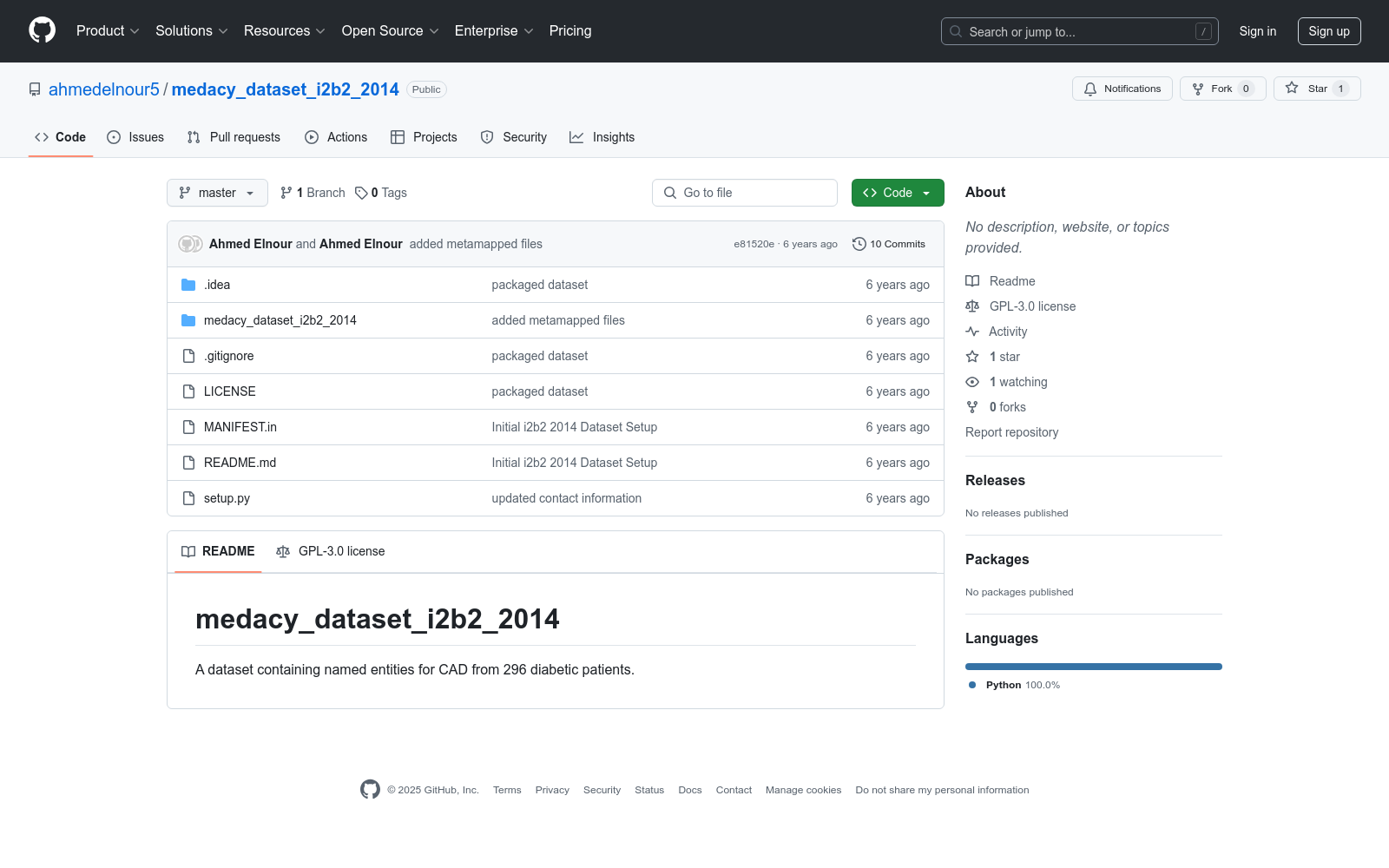The width and height of the screenshot is (1389, 868).
Task: Click the Go to file search box
Action: (745, 193)
